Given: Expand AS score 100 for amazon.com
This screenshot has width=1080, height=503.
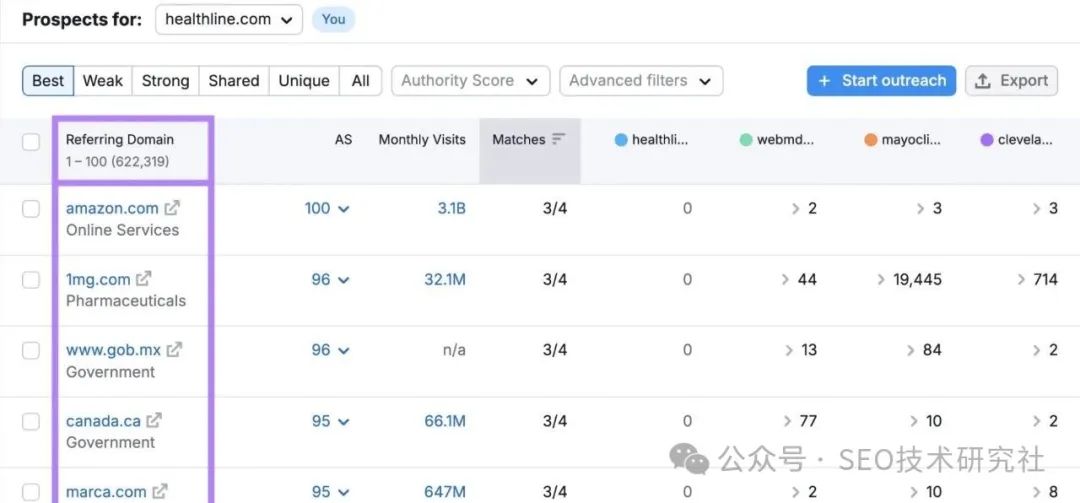Looking at the screenshot, I should 327,208.
